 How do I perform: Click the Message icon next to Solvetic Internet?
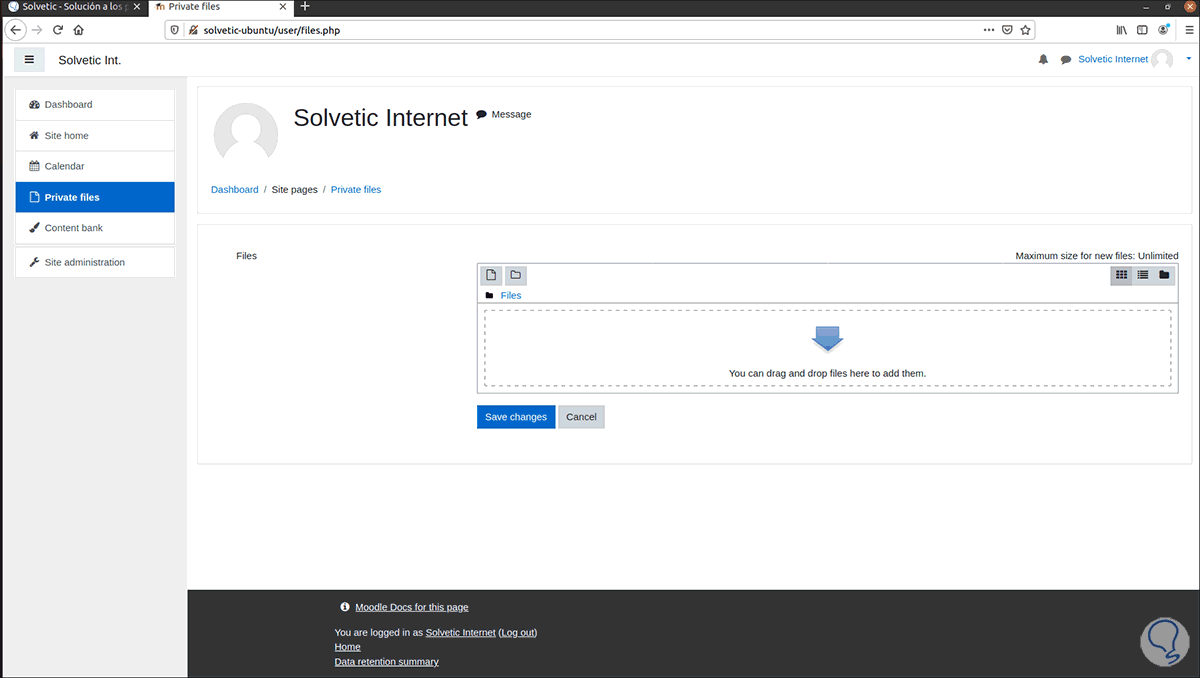(x=480, y=113)
